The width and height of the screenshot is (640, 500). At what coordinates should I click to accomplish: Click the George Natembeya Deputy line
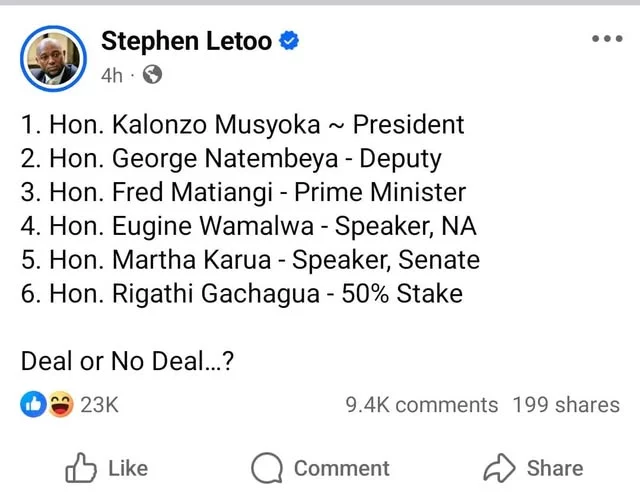[x=231, y=159]
